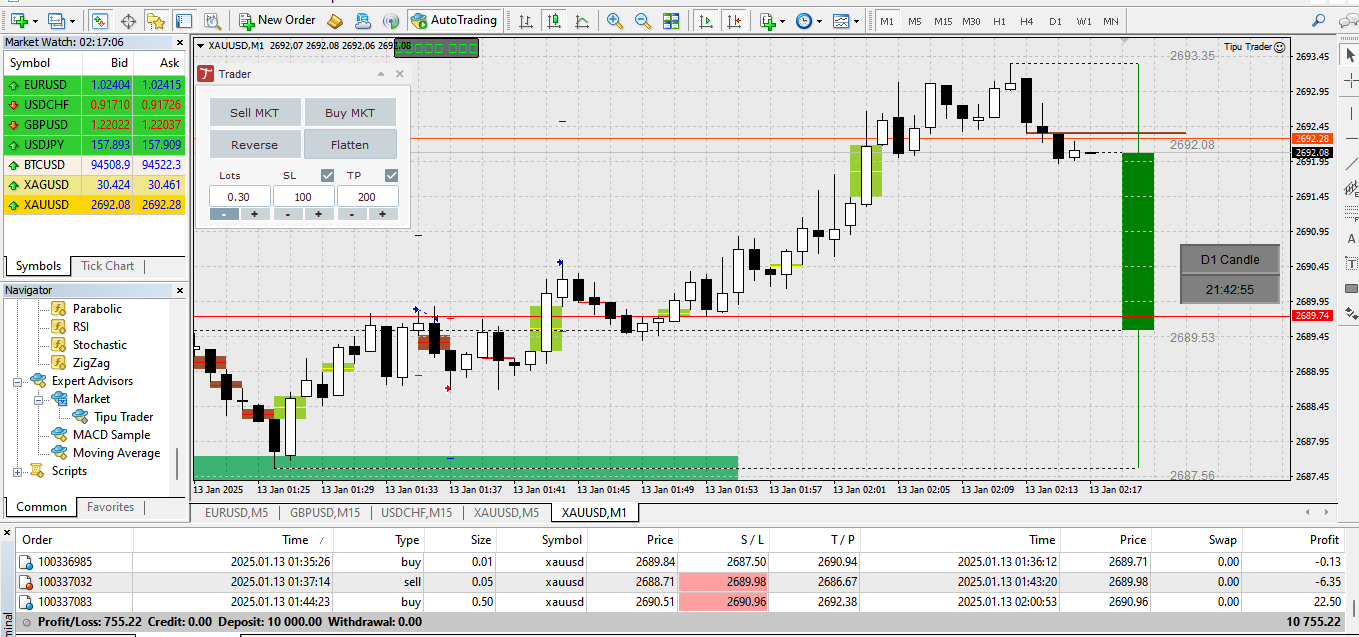Uncheck the SL checkbox in Trader panel
This screenshot has width=1359, height=637.
click(327, 176)
